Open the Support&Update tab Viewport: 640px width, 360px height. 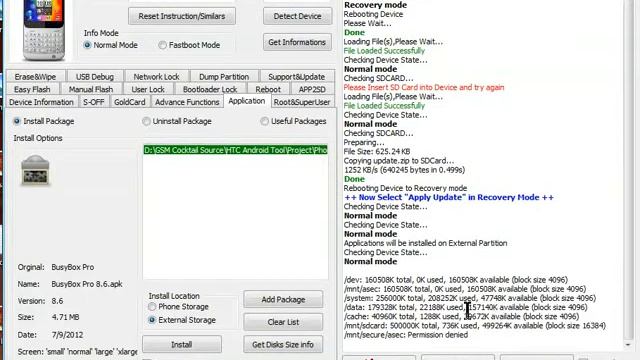(297, 77)
